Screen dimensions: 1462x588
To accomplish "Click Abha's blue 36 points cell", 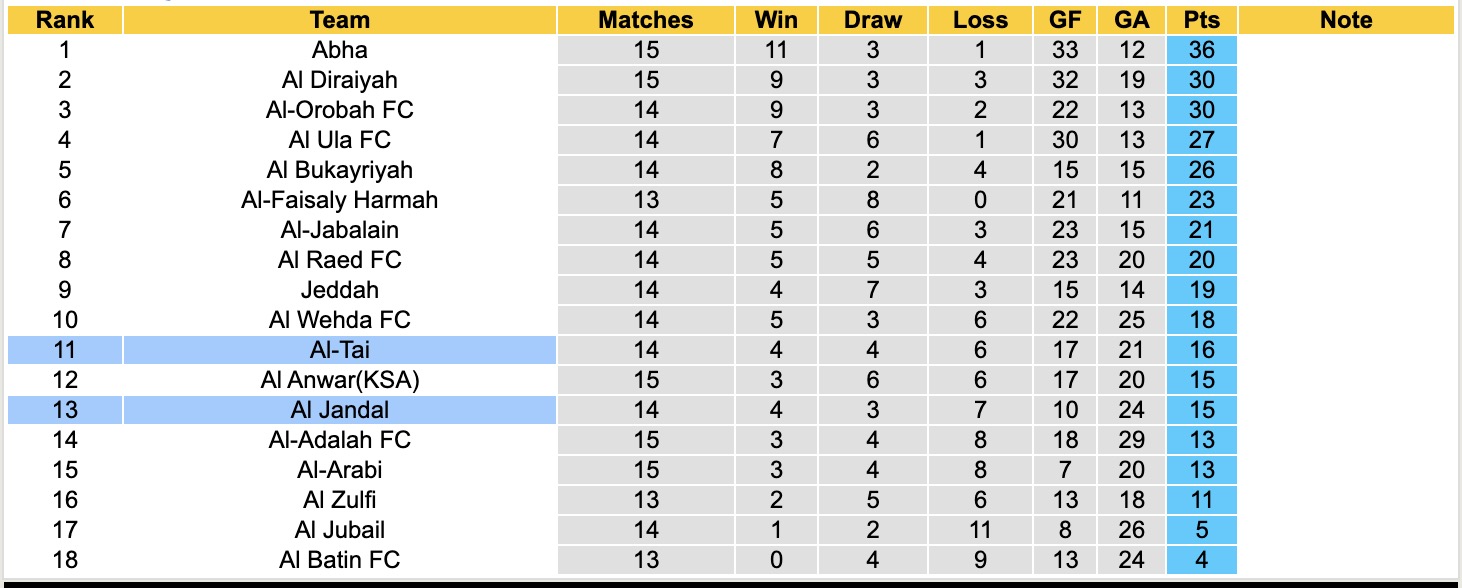I will click(x=1201, y=50).
